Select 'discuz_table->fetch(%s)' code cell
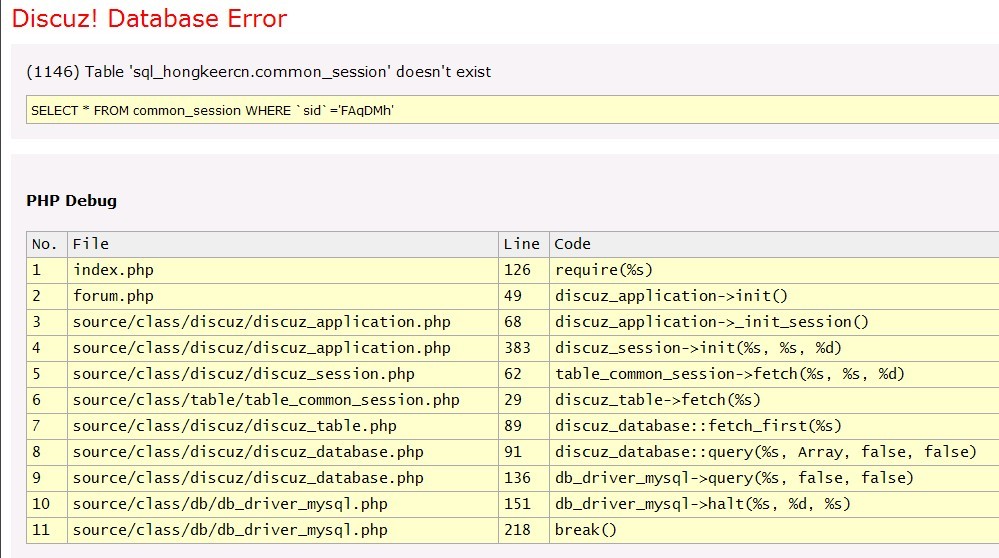 (774, 400)
